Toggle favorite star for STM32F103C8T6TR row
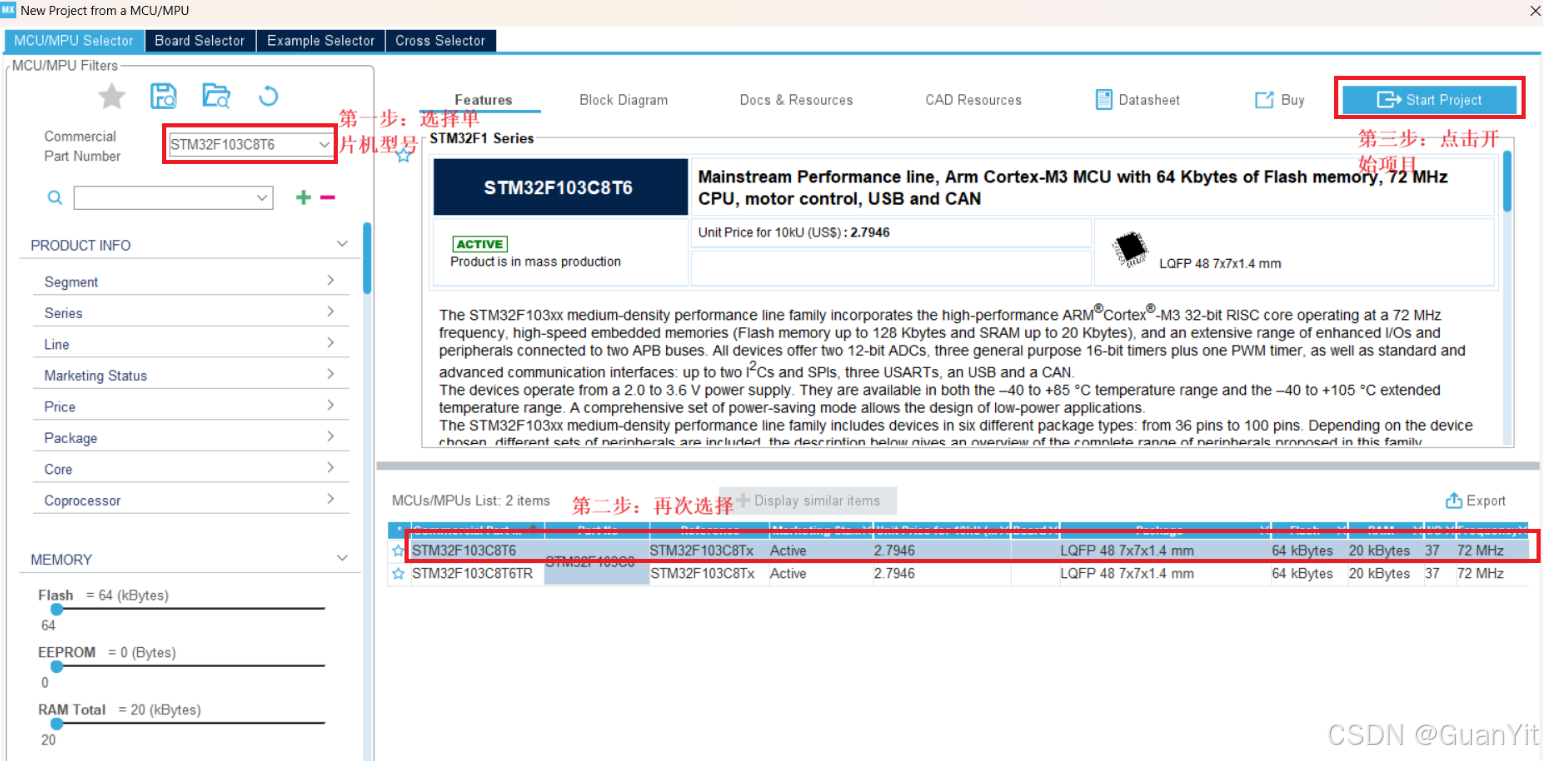This screenshot has width=1543, height=761. pos(399,574)
